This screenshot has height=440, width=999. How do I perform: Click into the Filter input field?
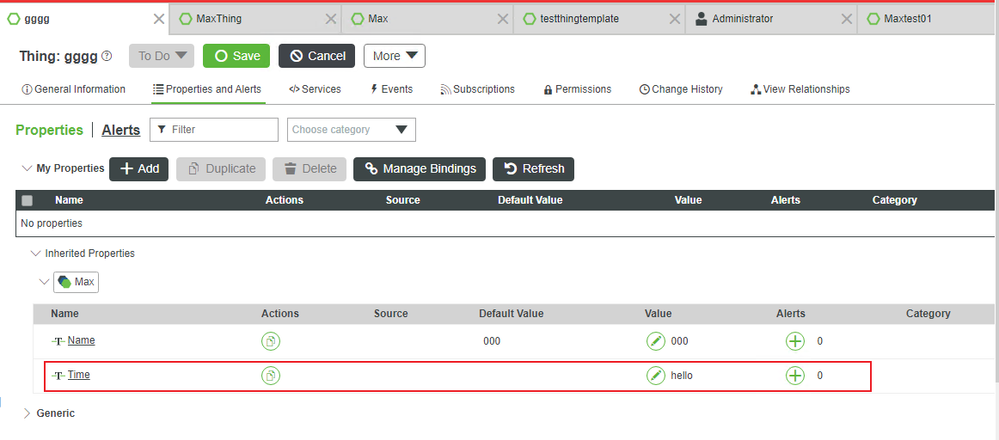click(x=214, y=129)
